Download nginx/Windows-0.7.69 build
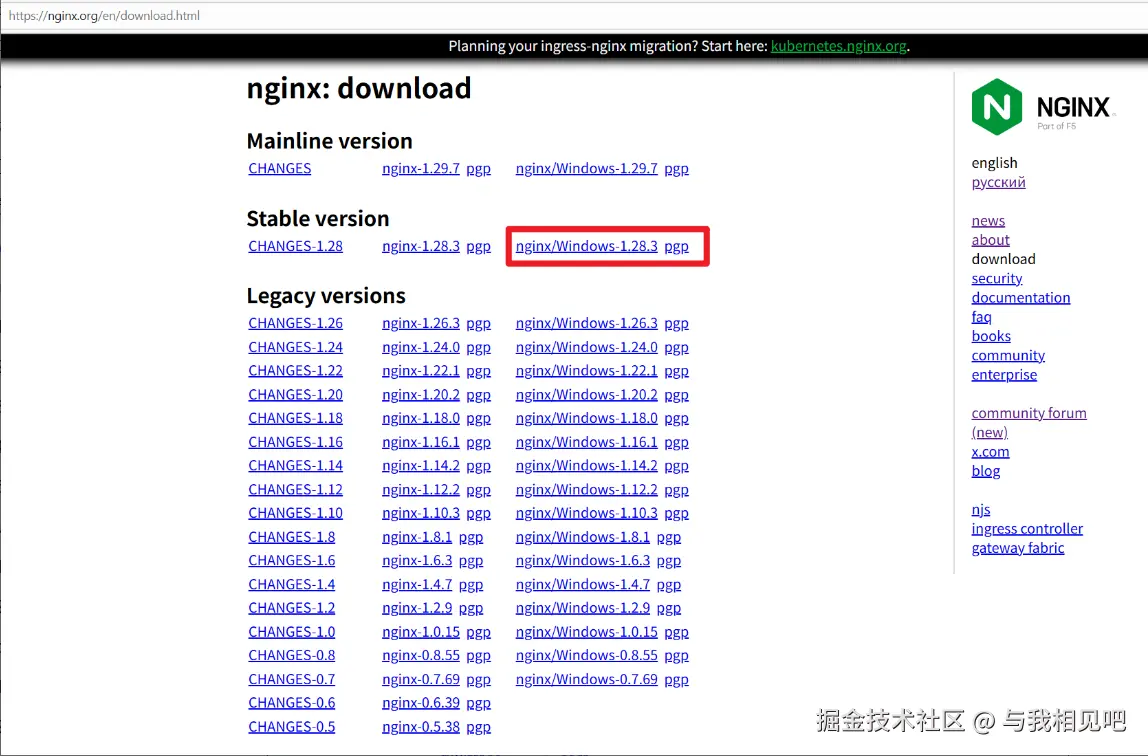1148x756 pixels. 586,679
